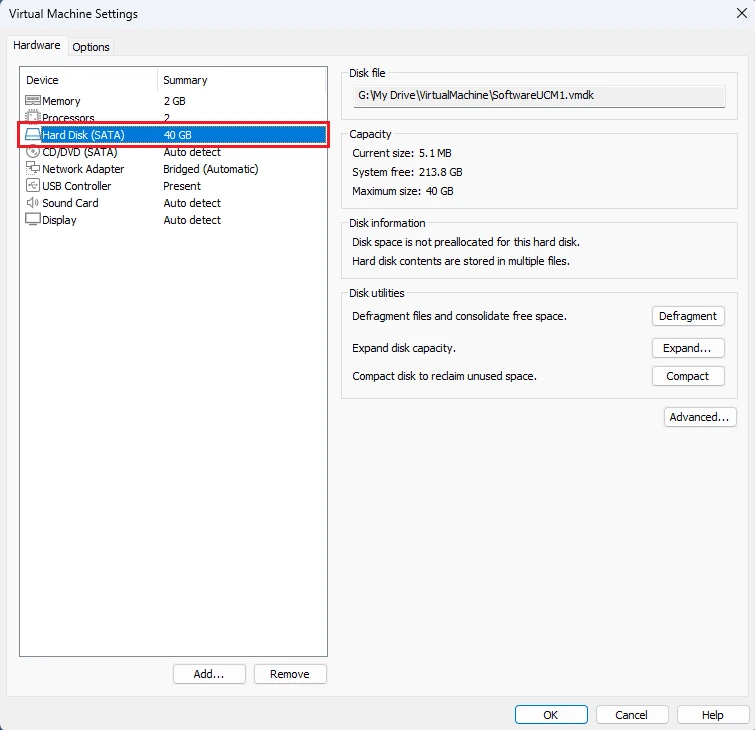
Task: Click the Display monitor icon
Action: (x=33, y=220)
